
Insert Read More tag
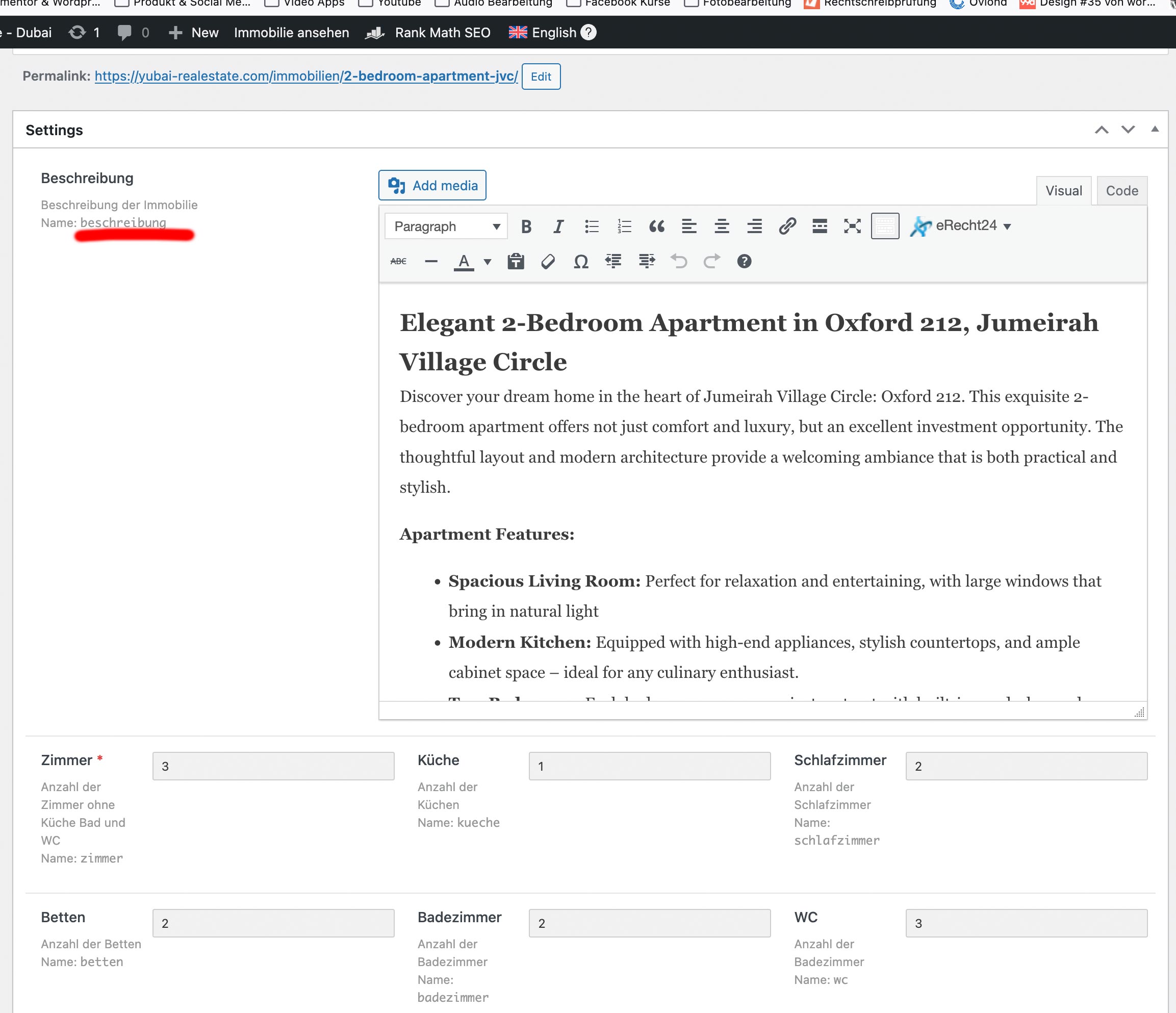(820, 226)
